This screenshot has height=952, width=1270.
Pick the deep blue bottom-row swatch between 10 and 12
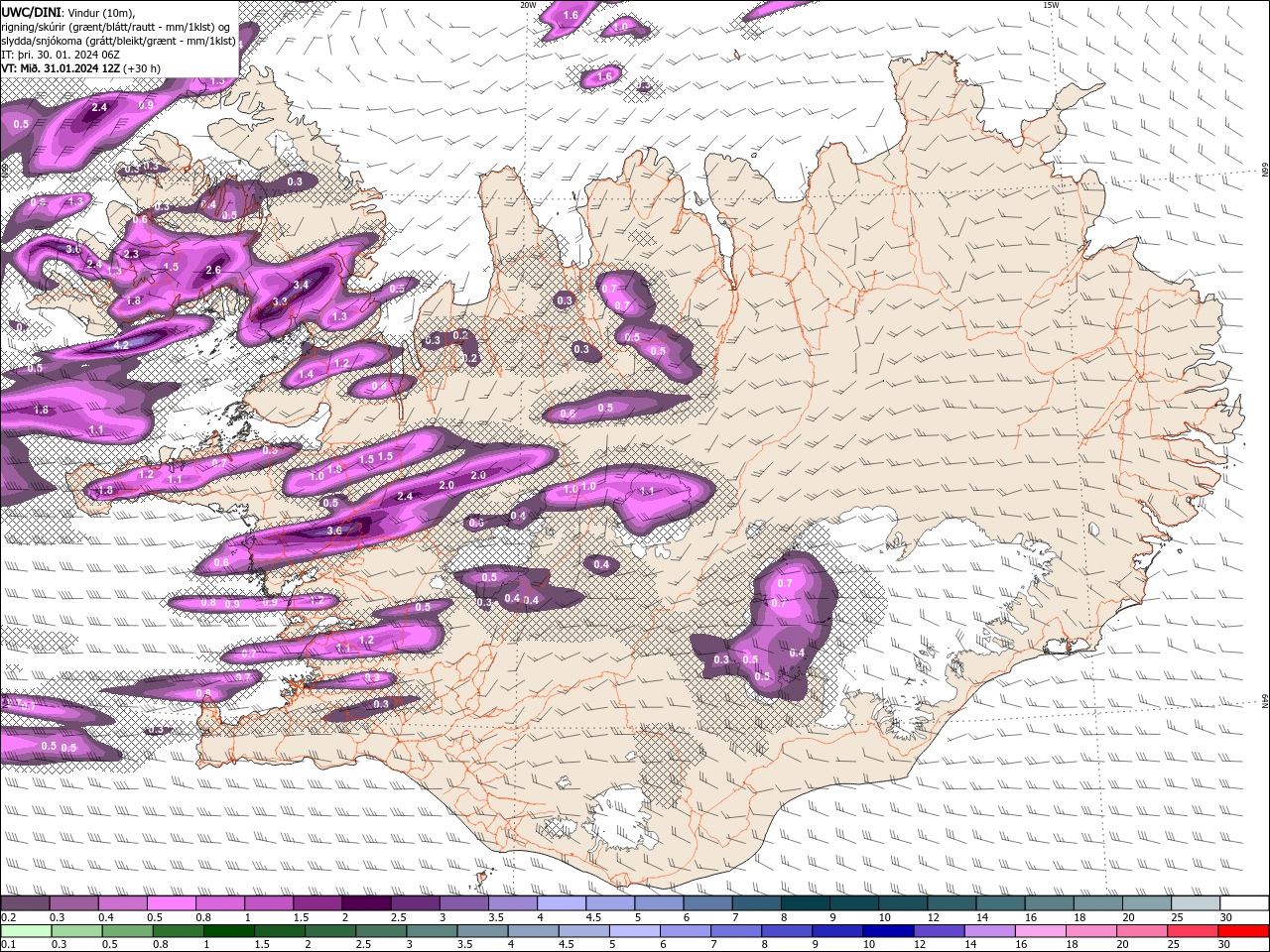point(887,931)
